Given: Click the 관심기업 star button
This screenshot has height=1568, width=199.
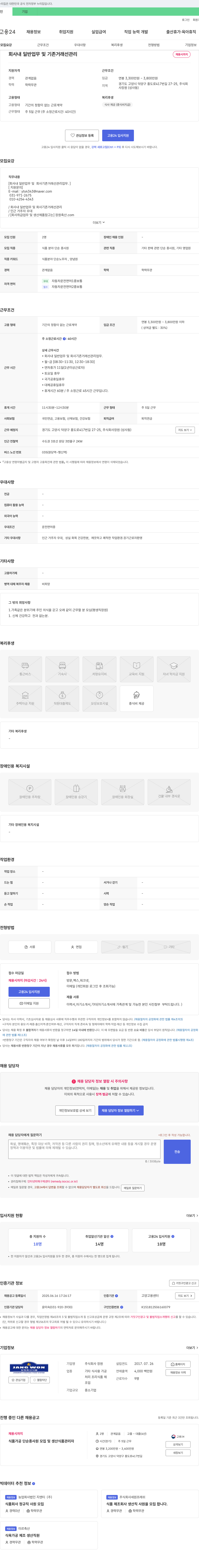Looking at the screenshot, I should pyautogui.click(x=18, y=1380).
